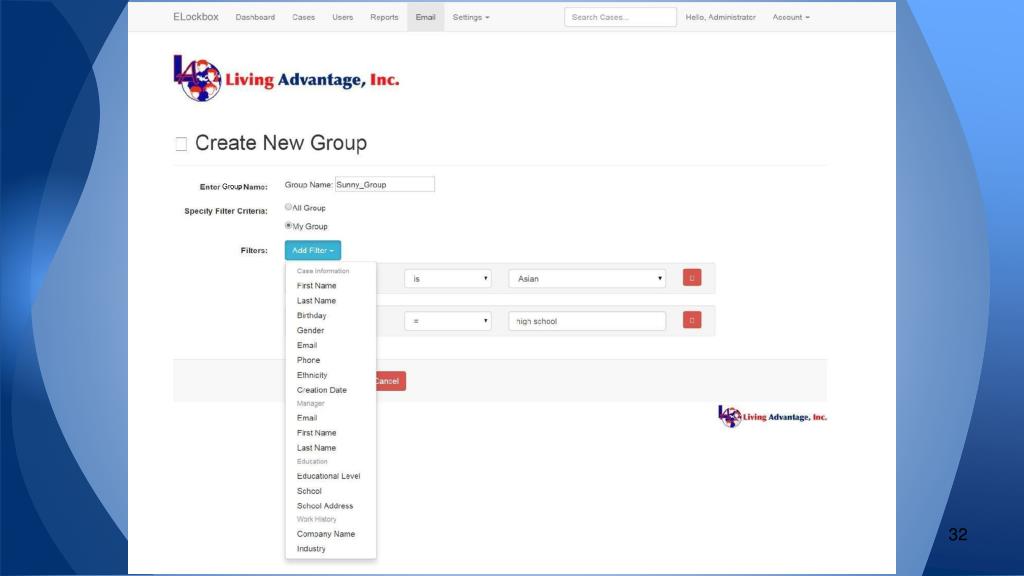Open the 'is' operator dropdown
Viewport: 1024px width, 576px height.
pos(447,278)
